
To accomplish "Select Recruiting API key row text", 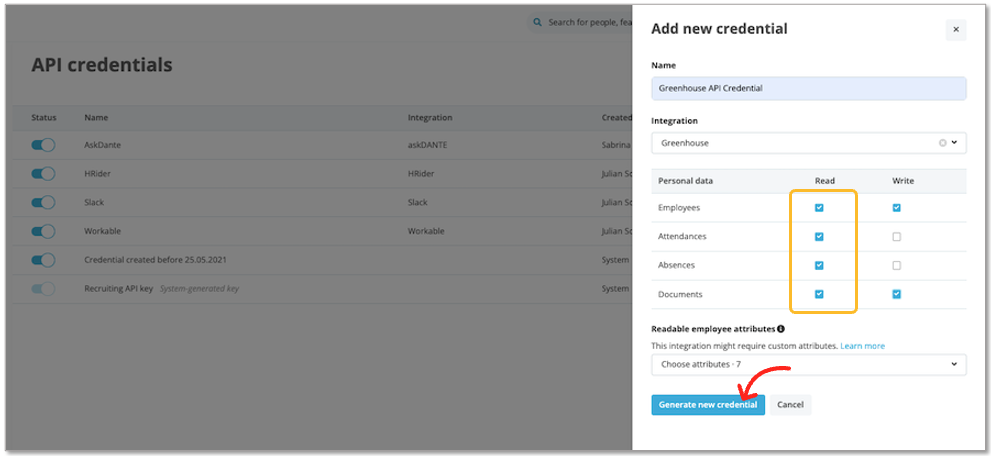I will (119, 289).
